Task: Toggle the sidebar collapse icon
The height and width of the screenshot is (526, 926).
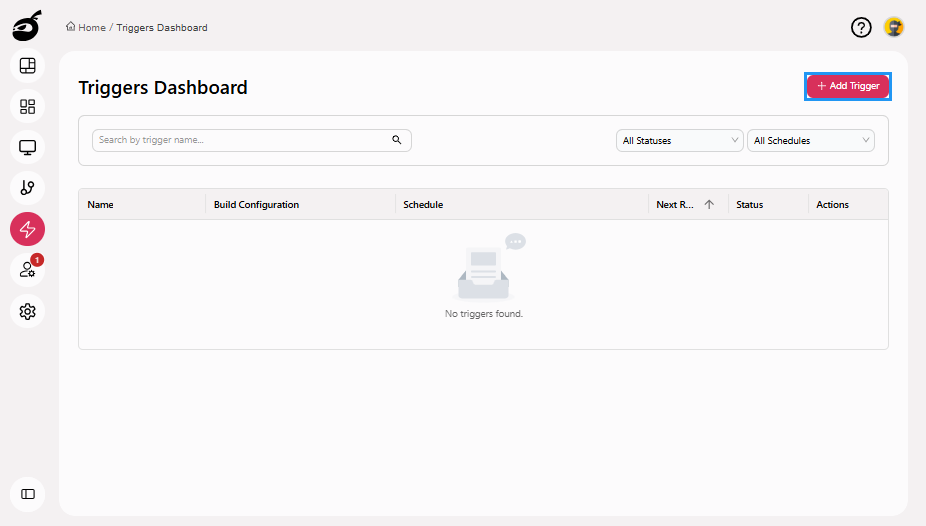Action: pyautogui.click(x=28, y=494)
